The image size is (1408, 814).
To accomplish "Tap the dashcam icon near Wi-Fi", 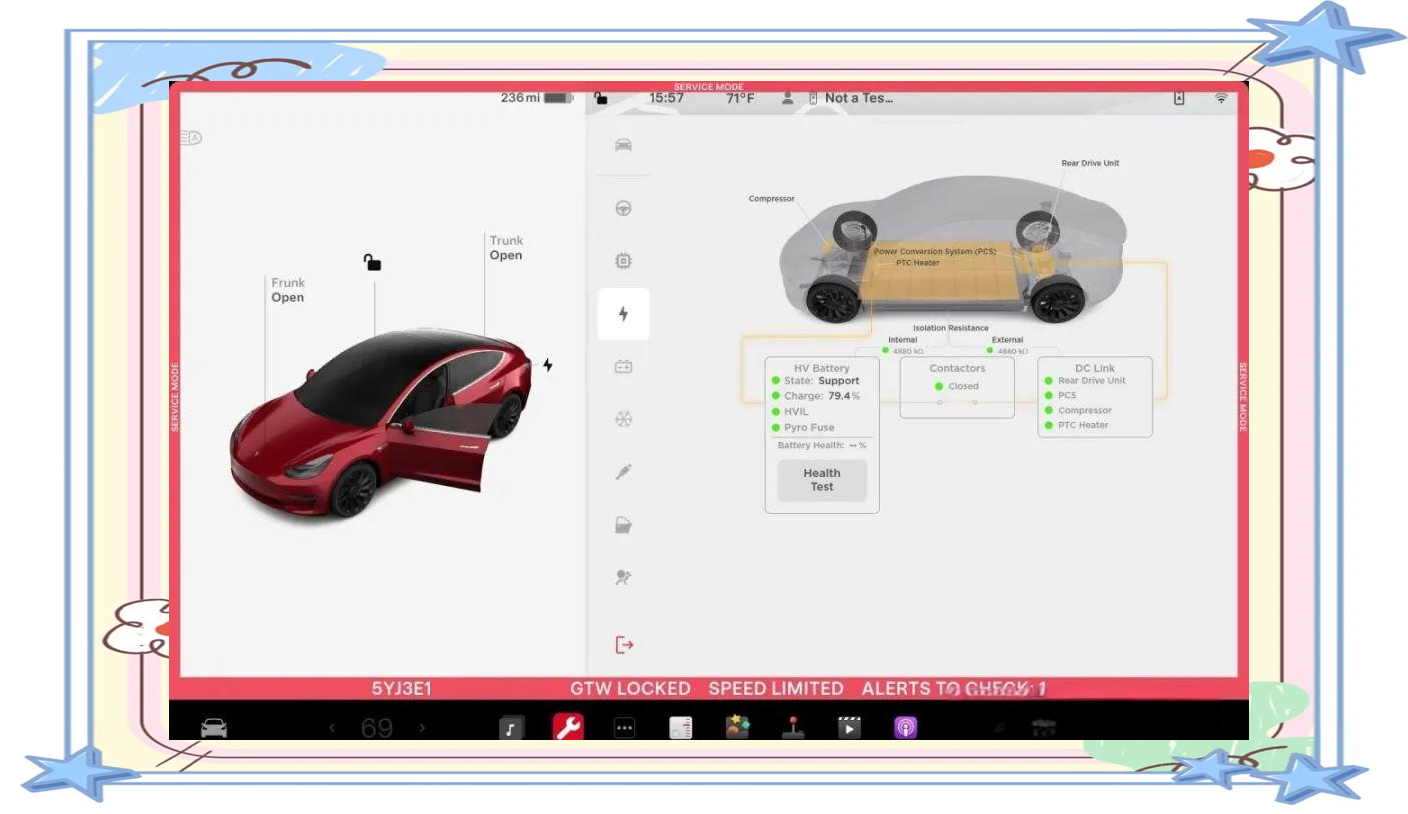I will click(1179, 98).
